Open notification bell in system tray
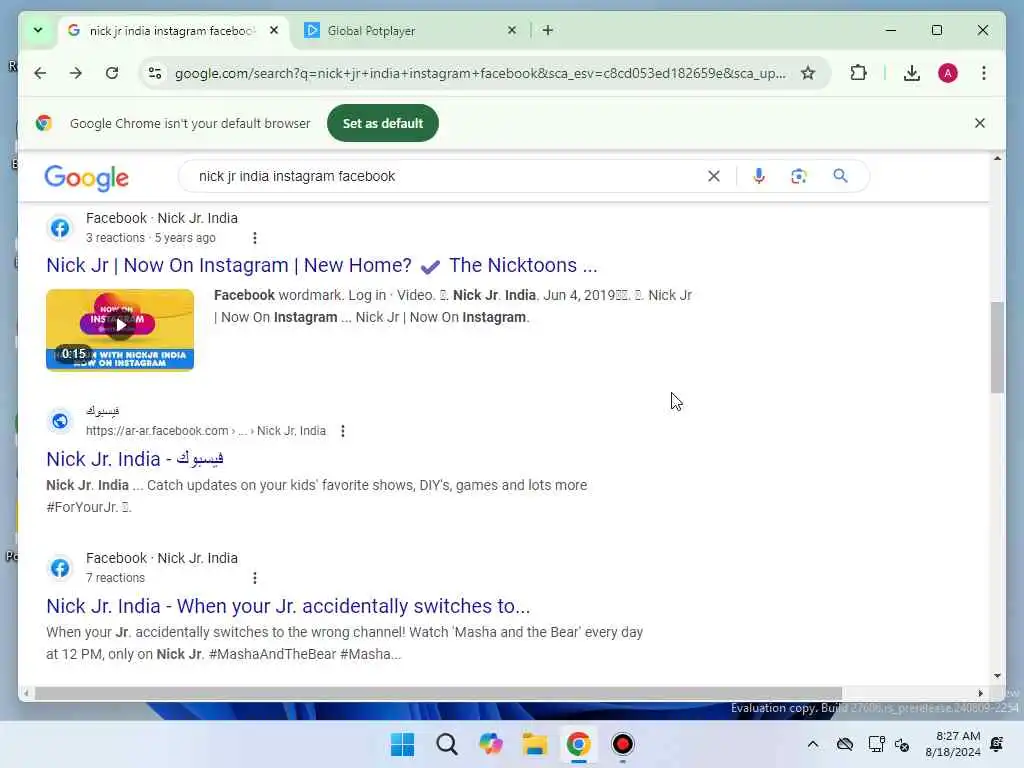 tap(997, 744)
